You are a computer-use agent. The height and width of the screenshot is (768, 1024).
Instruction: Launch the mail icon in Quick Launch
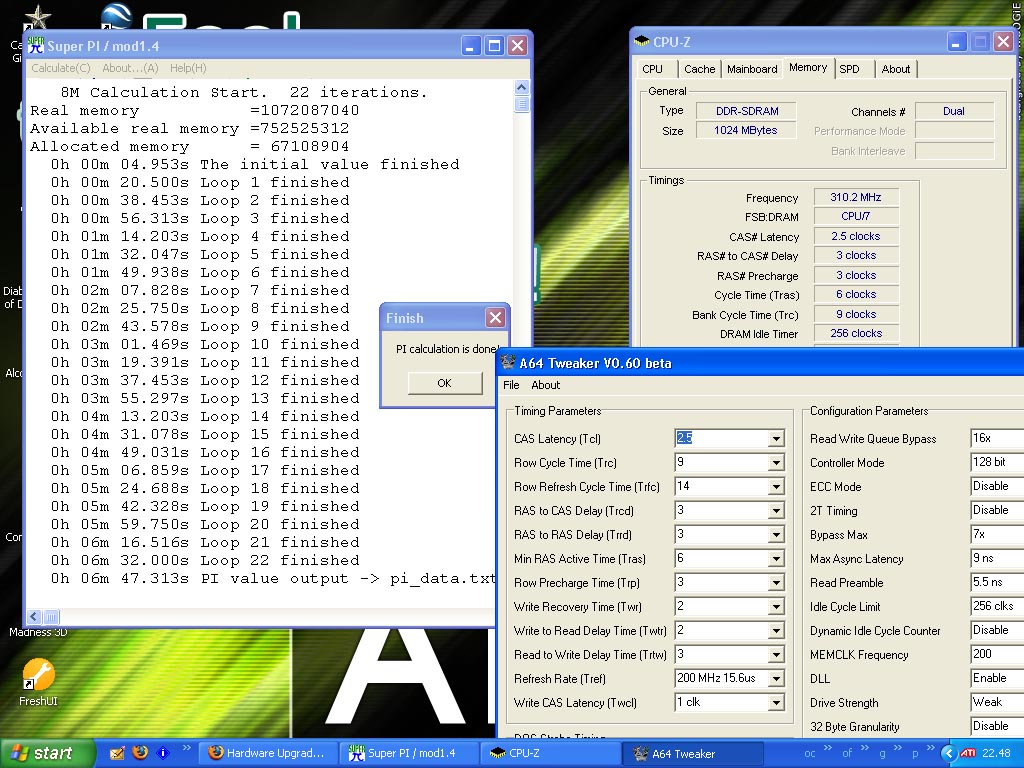pyautogui.click(x=117, y=753)
